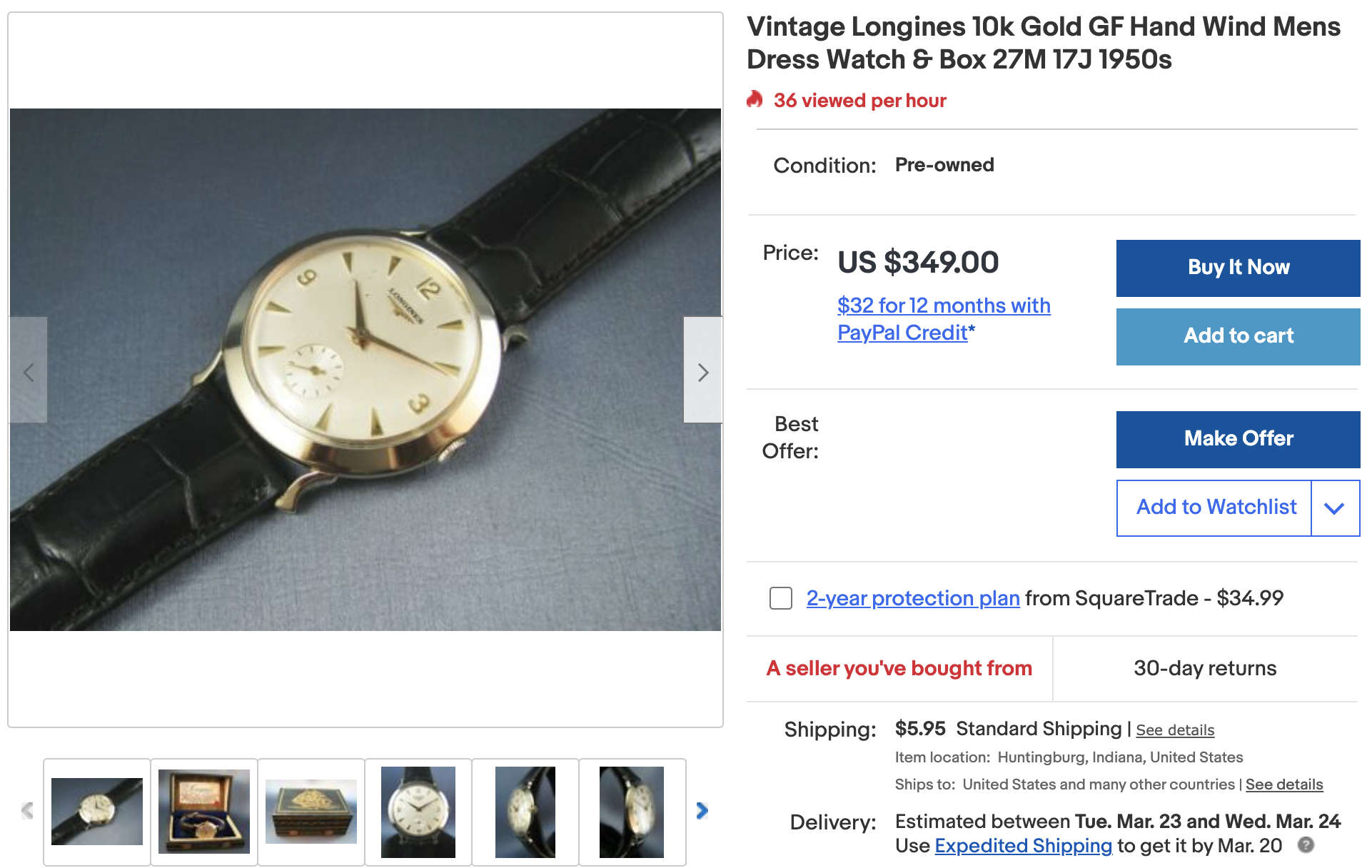Open the PayPal Credit financing link

point(943,319)
